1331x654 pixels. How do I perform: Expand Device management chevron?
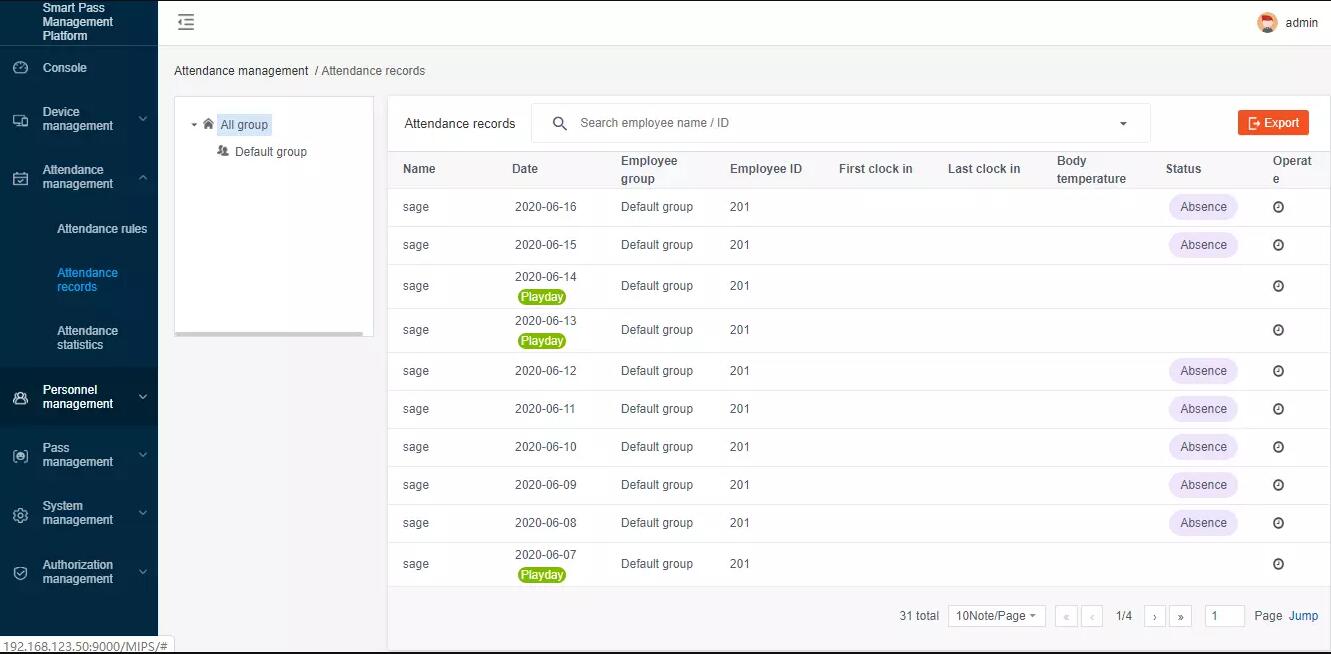[x=142, y=119]
